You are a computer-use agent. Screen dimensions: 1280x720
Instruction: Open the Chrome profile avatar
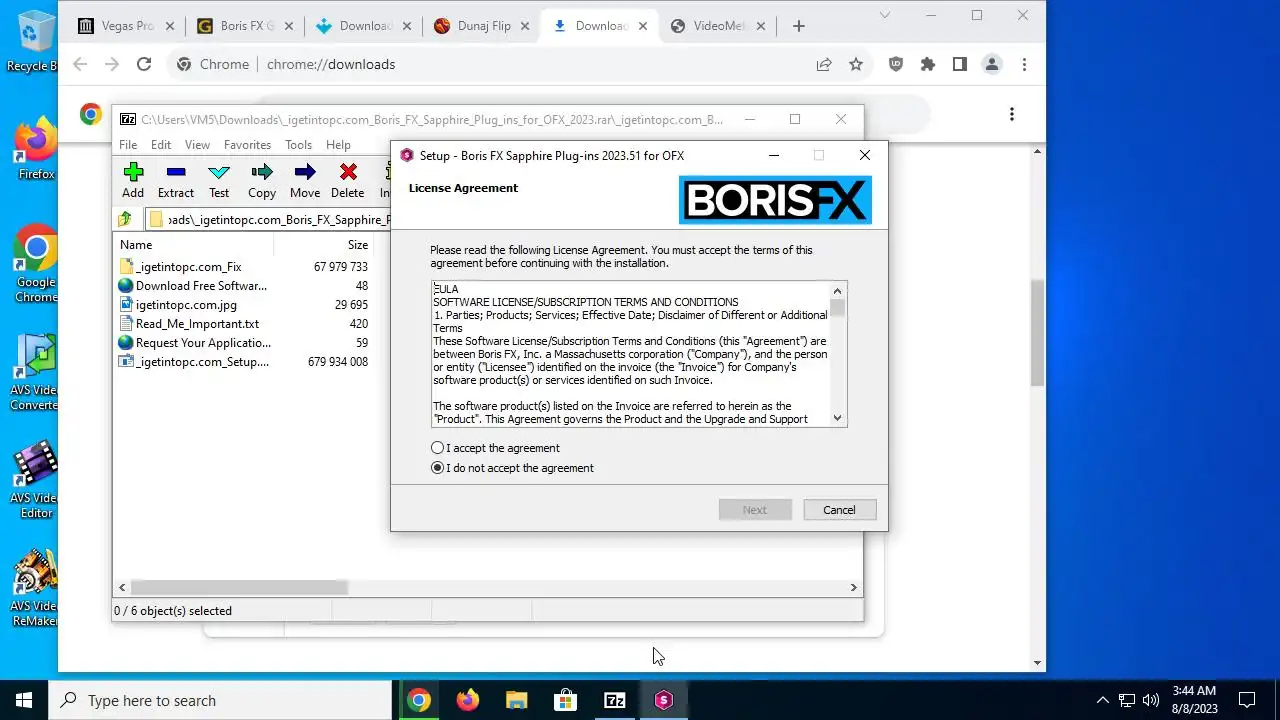pos(992,64)
